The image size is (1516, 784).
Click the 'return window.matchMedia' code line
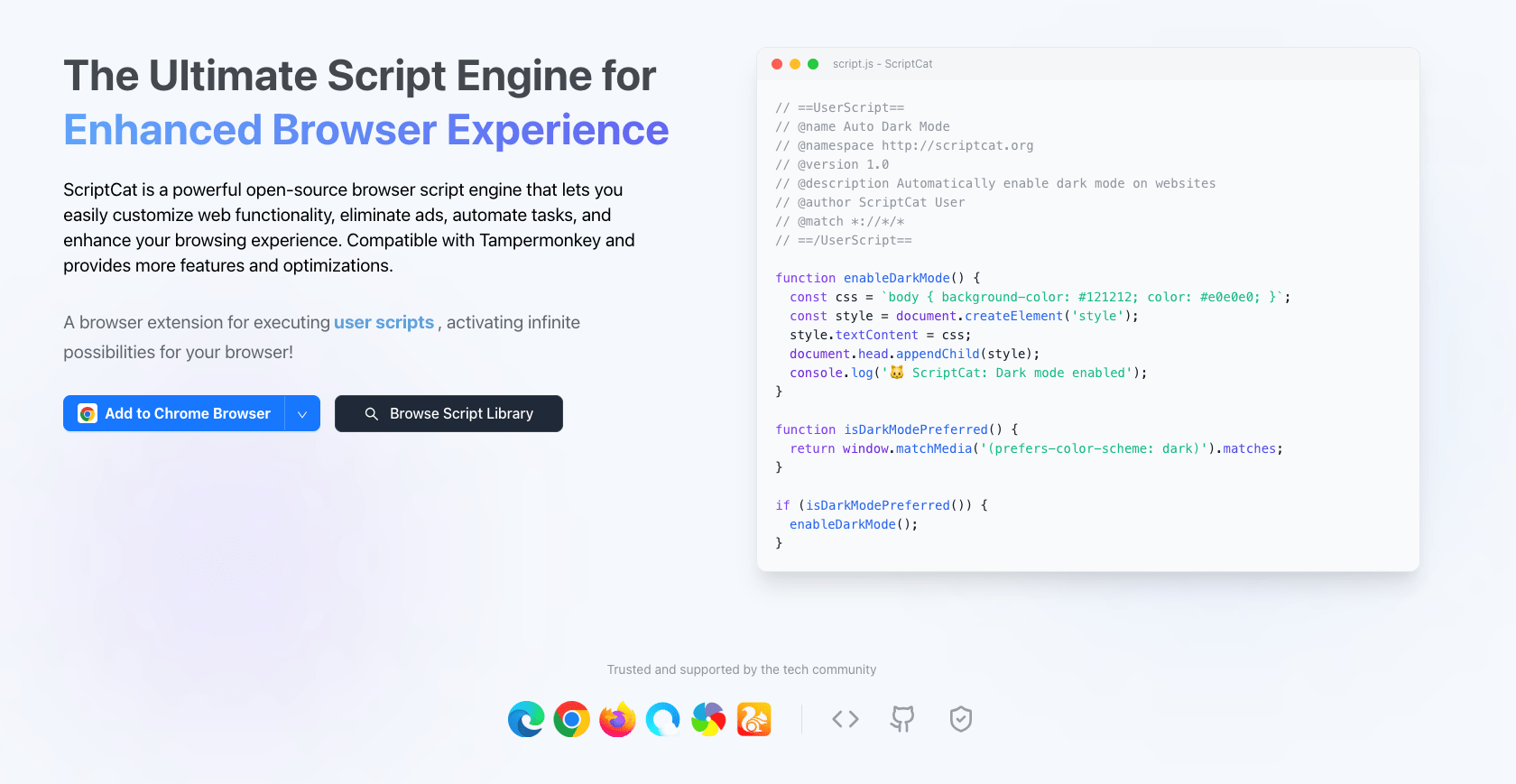coord(1037,448)
